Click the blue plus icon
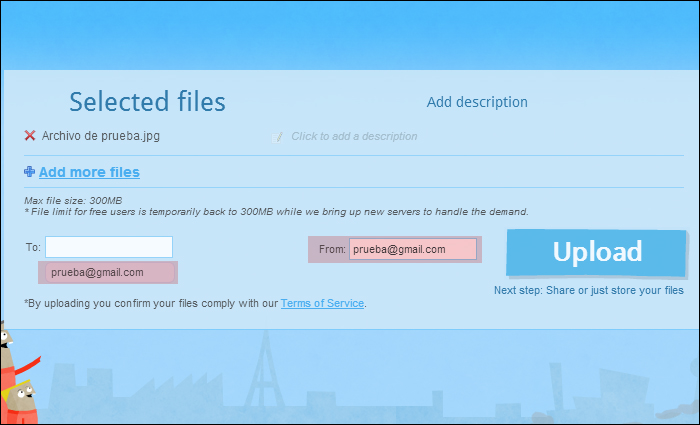The height and width of the screenshot is (425, 700). 30,172
